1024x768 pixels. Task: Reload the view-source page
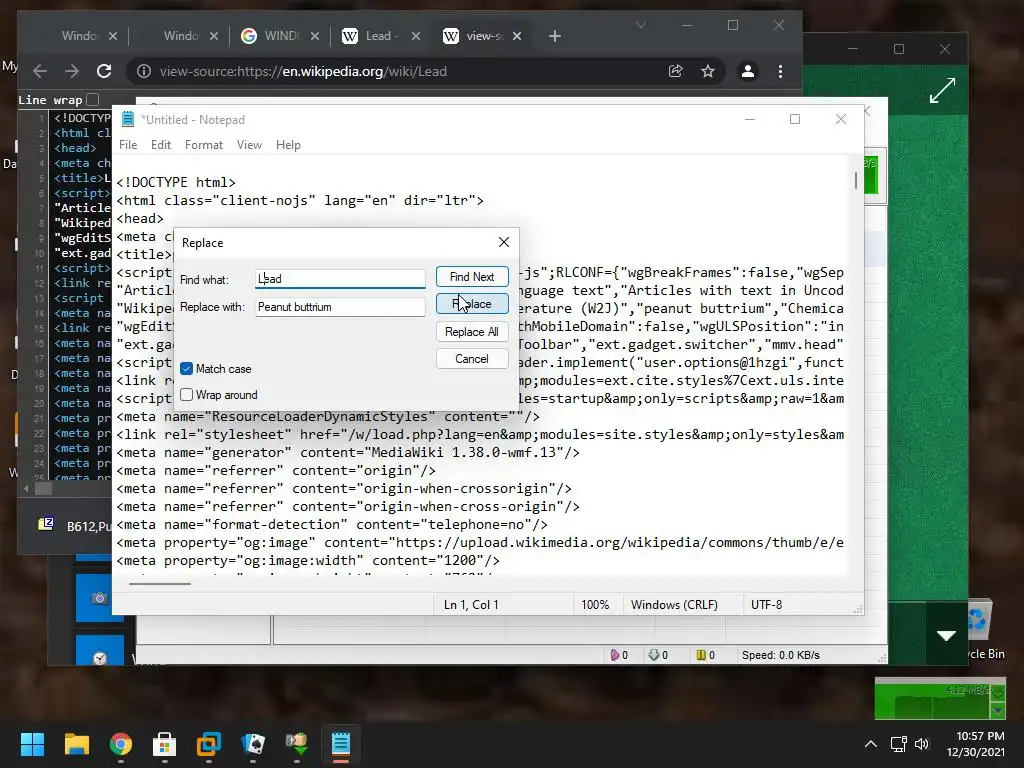tap(104, 71)
